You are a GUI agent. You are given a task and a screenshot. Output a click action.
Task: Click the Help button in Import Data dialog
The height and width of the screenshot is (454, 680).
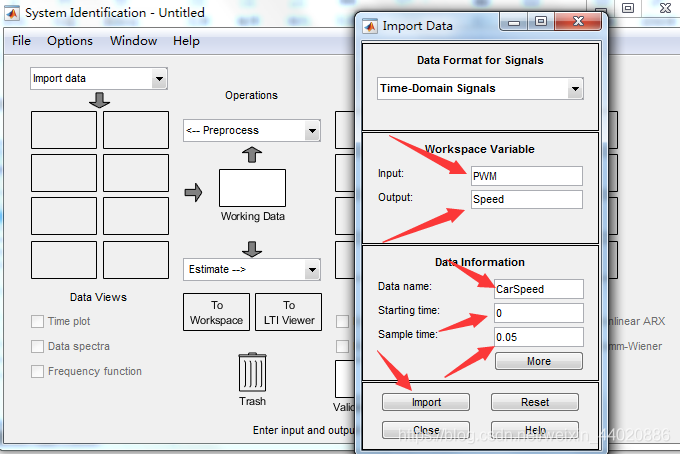[x=535, y=430]
